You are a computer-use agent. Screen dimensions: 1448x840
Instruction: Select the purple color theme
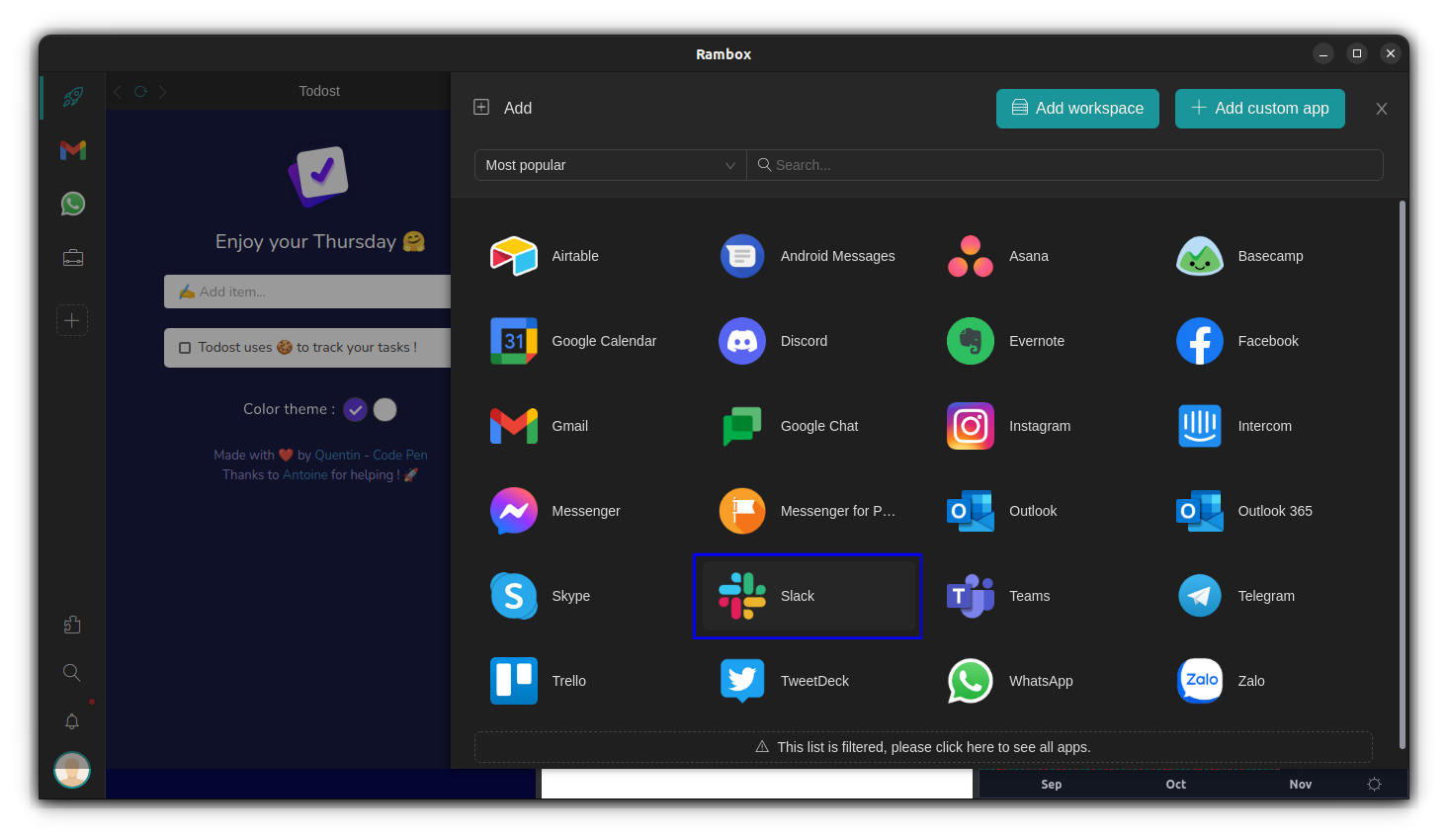click(355, 409)
